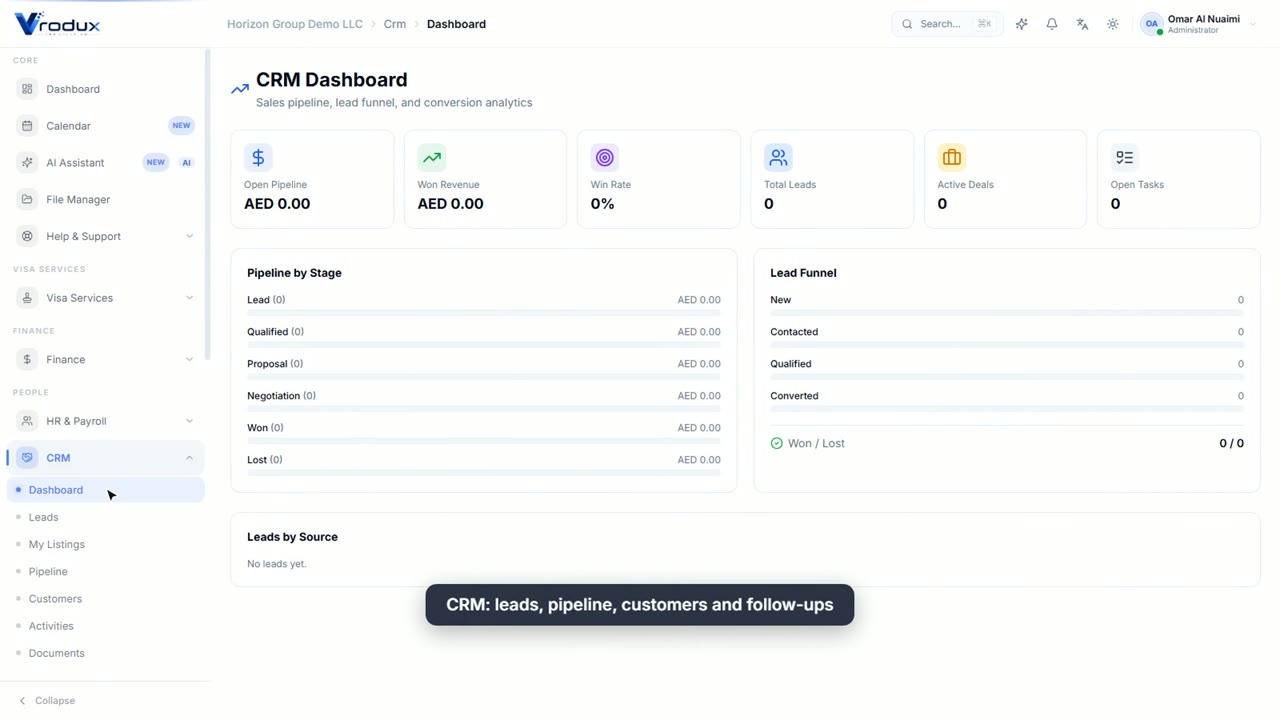Click the checklist icon on Open Tasks card

point(1125,157)
